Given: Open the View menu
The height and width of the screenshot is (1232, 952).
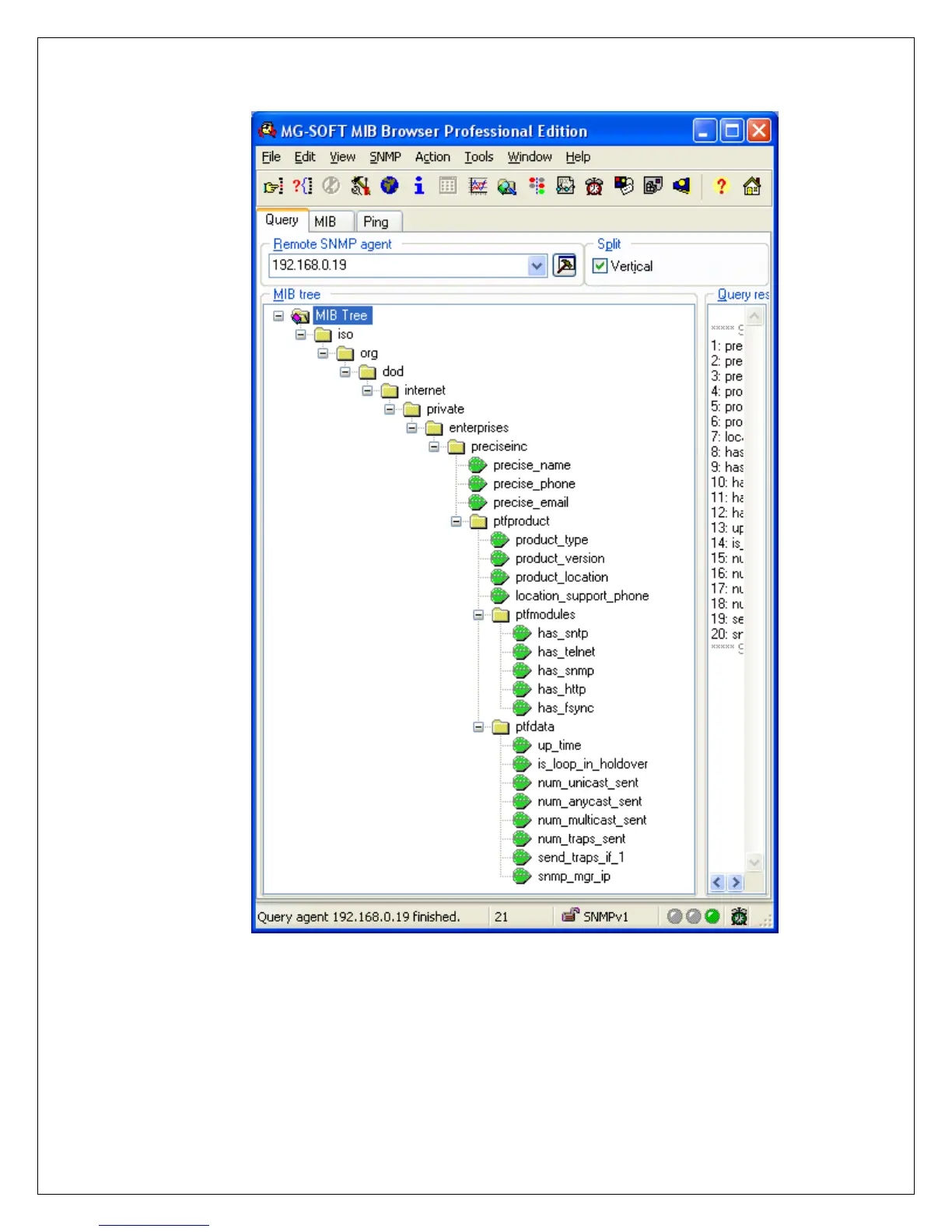Looking at the screenshot, I should [342, 157].
